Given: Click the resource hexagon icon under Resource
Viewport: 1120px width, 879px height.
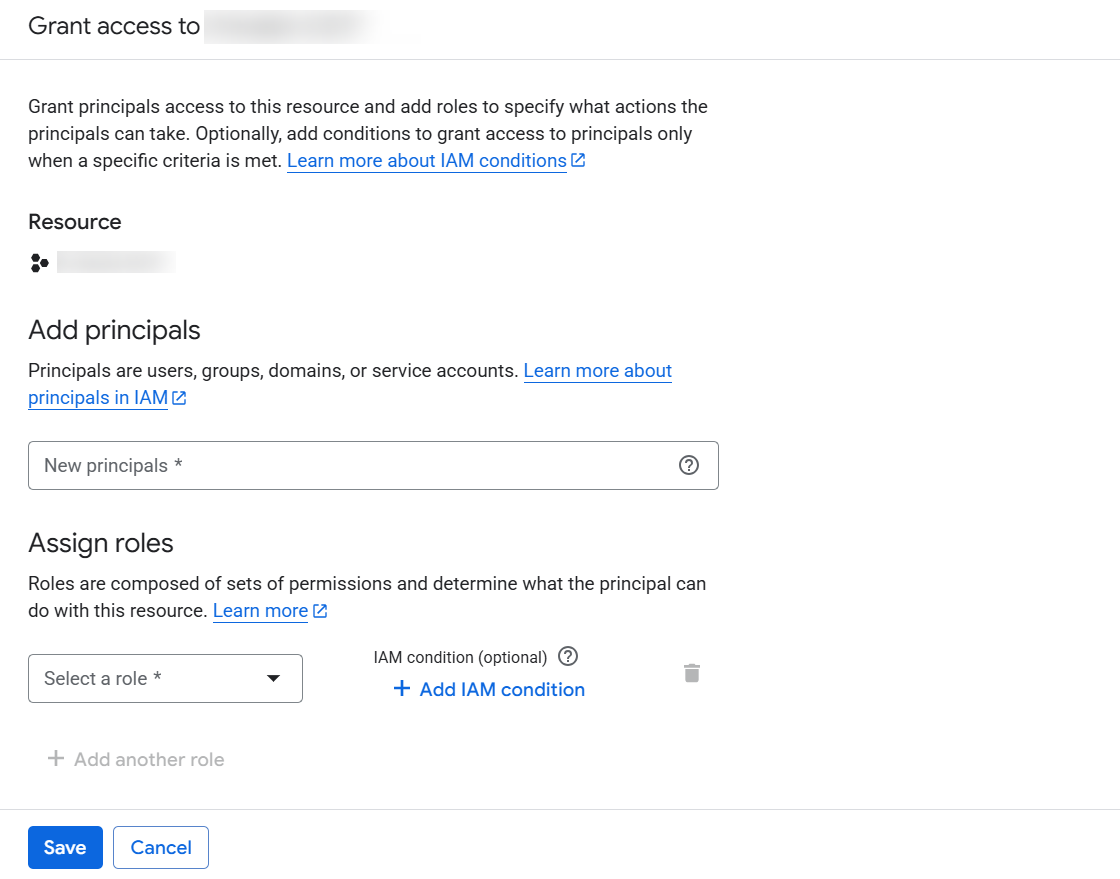Looking at the screenshot, I should click(39, 263).
